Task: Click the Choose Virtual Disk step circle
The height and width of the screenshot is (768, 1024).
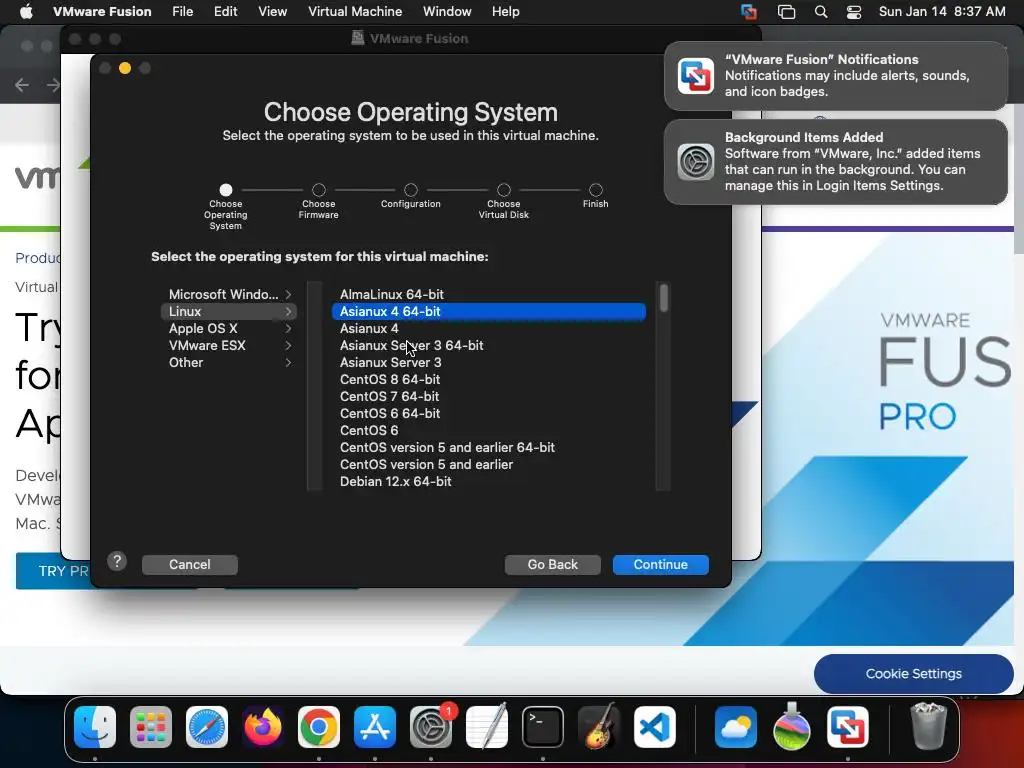Action: click(x=504, y=190)
